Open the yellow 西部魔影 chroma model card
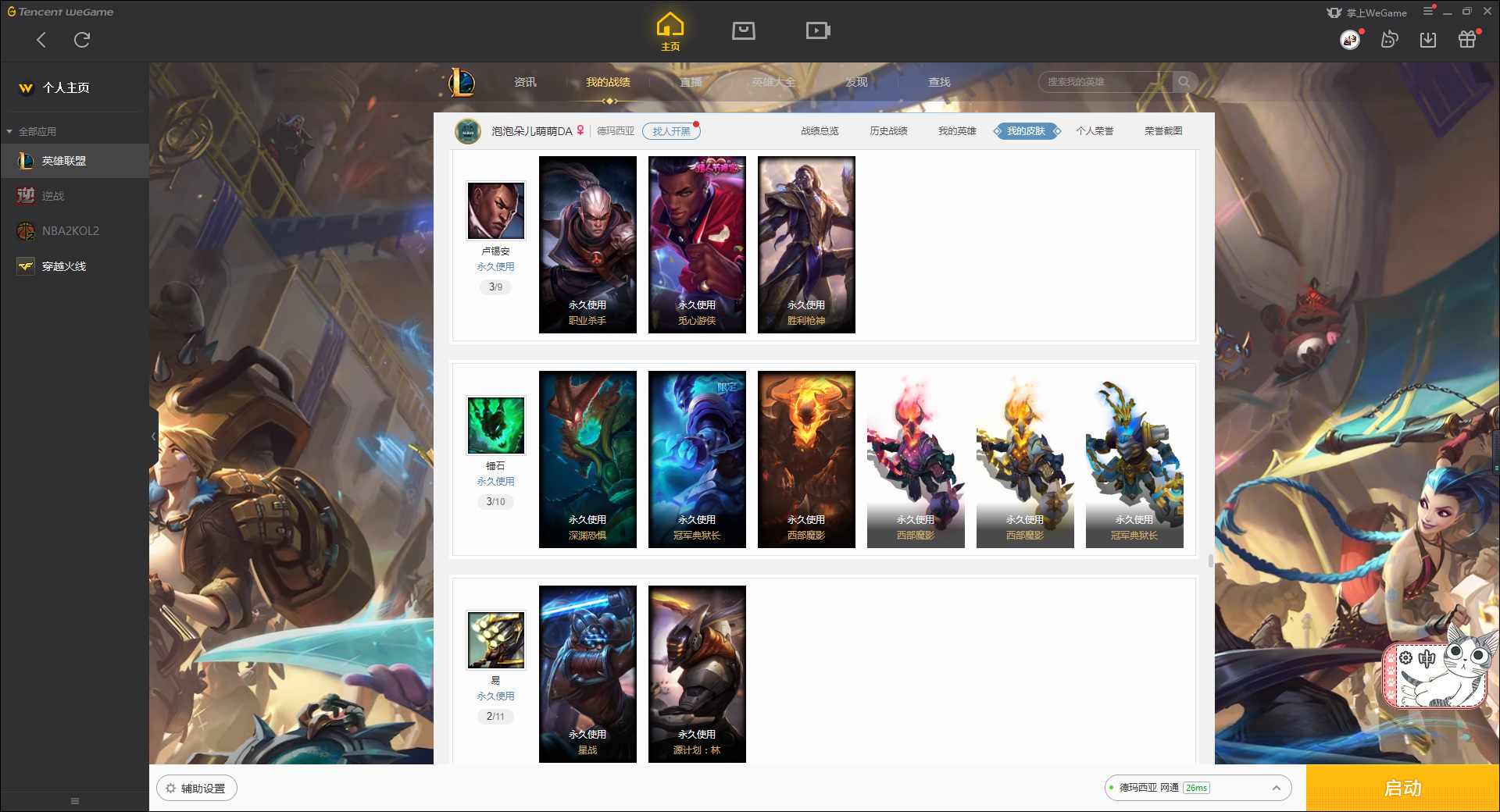Screen dimensions: 1500x812 pyautogui.click(x=1025, y=459)
